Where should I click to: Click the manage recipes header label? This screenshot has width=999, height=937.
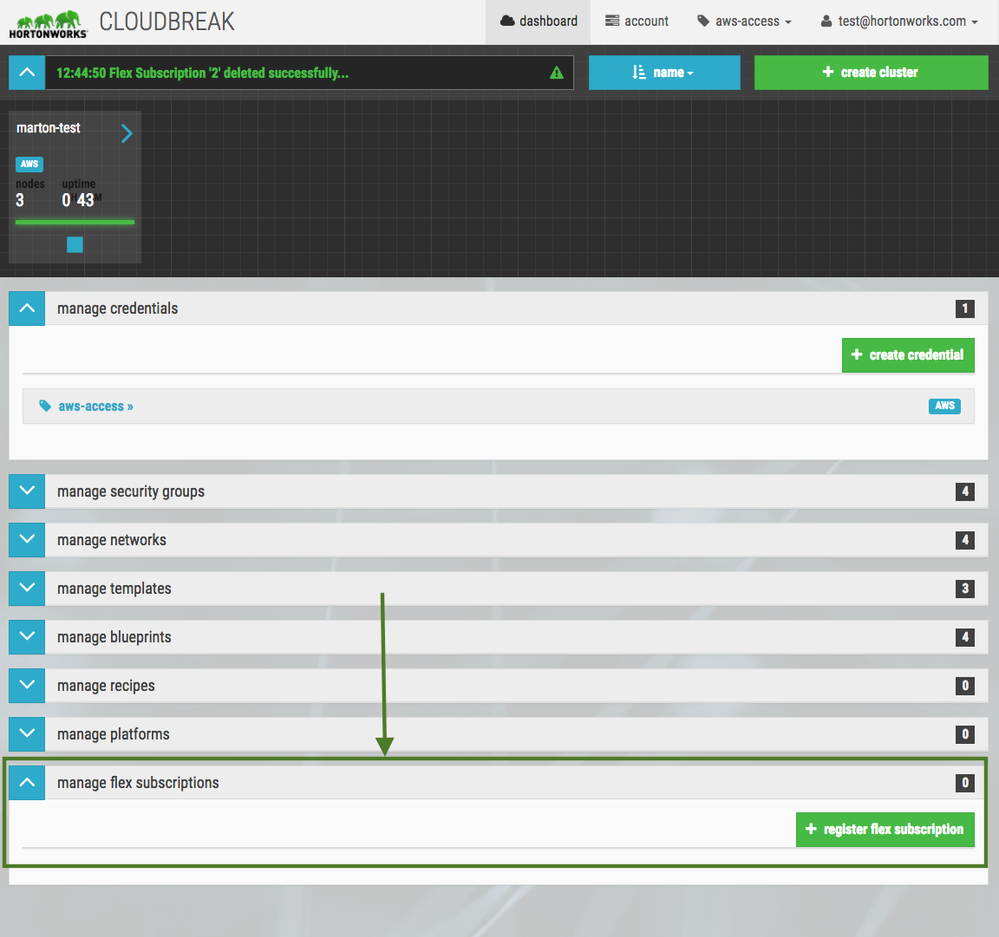click(x=106, y=686)
